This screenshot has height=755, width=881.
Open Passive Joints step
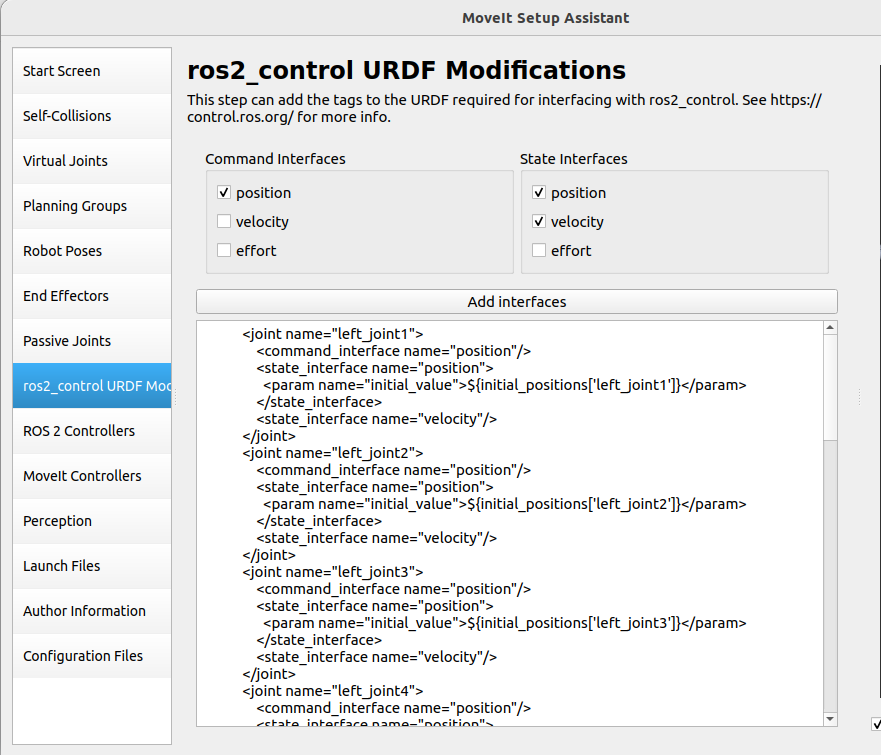pos(92,340)
